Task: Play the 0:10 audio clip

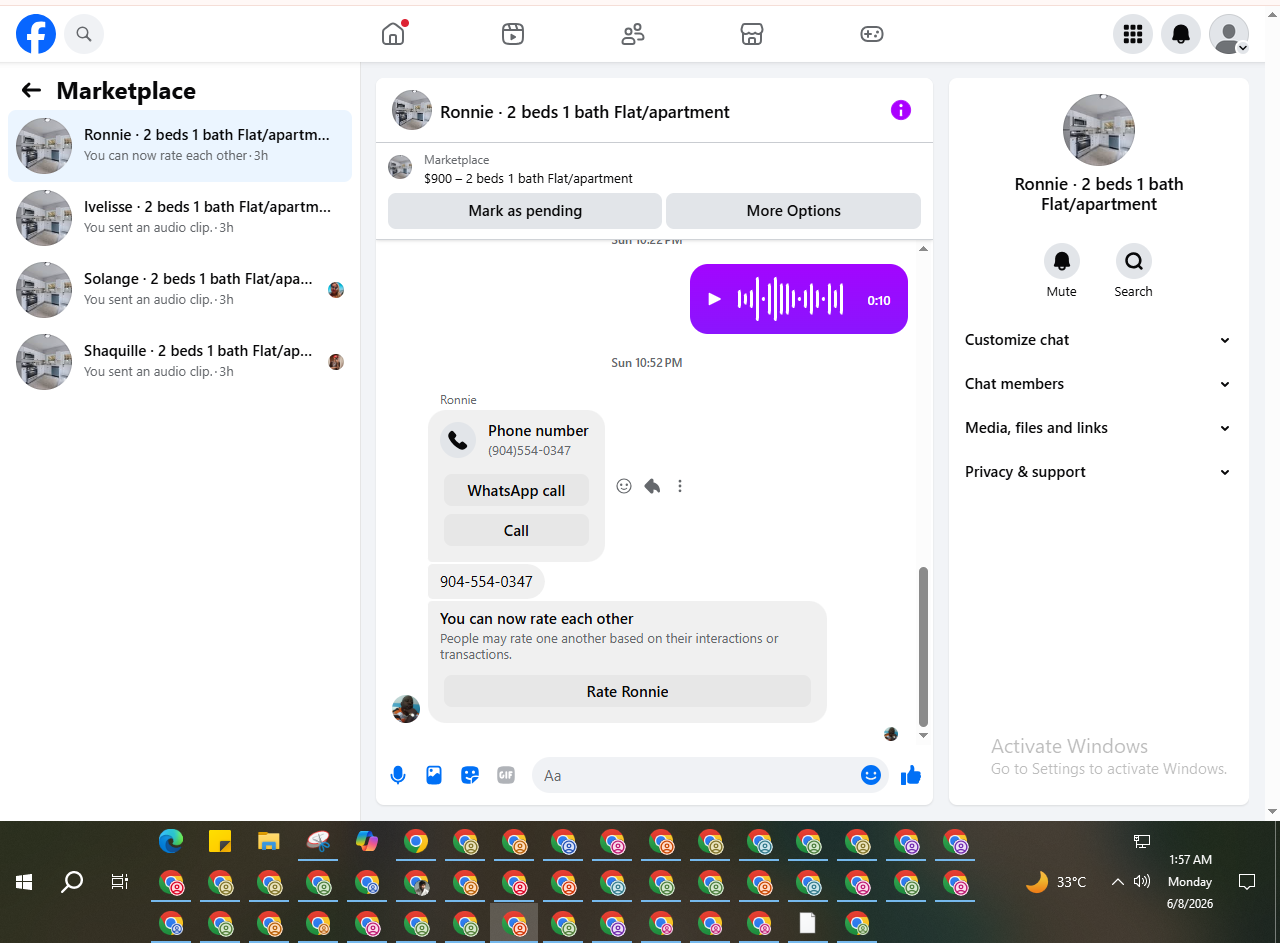Action: click(714, 299)
